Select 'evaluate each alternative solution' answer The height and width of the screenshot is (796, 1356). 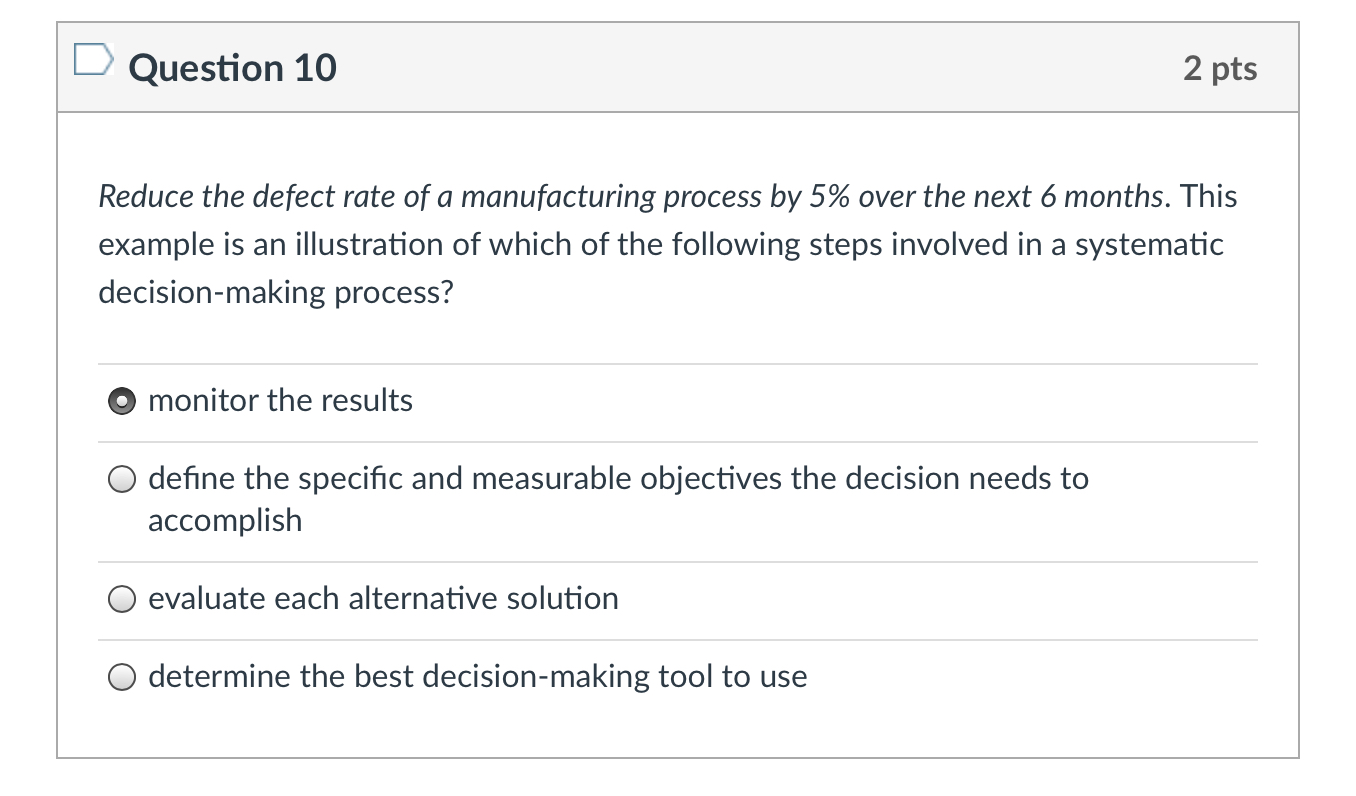pos(121,599)
